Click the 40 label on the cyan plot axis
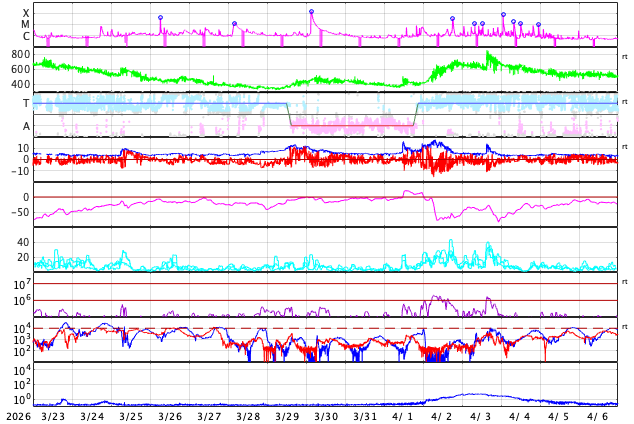 (23, 242)
